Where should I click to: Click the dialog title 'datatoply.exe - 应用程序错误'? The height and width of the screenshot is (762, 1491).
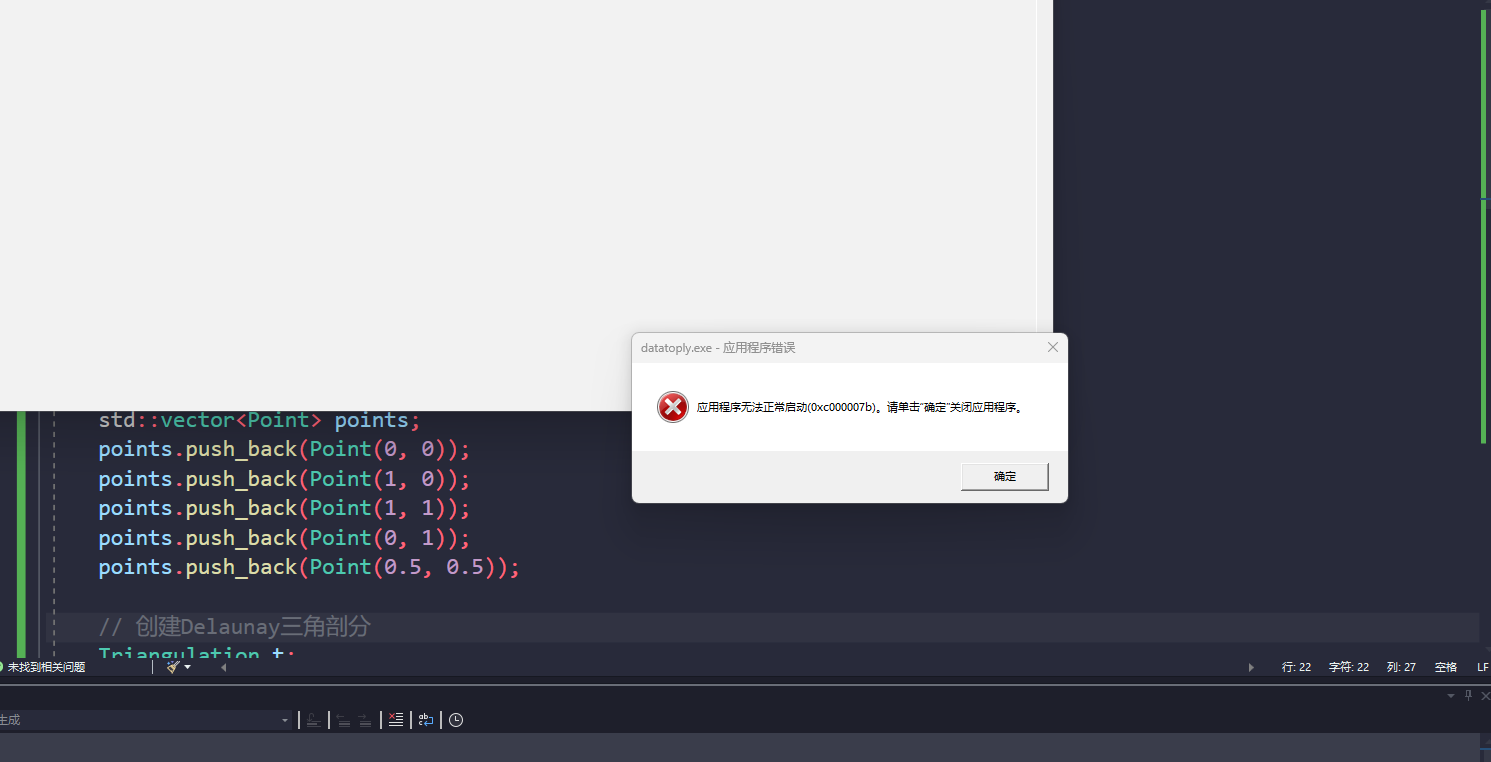pyautogui.click(x=718, y=348)
